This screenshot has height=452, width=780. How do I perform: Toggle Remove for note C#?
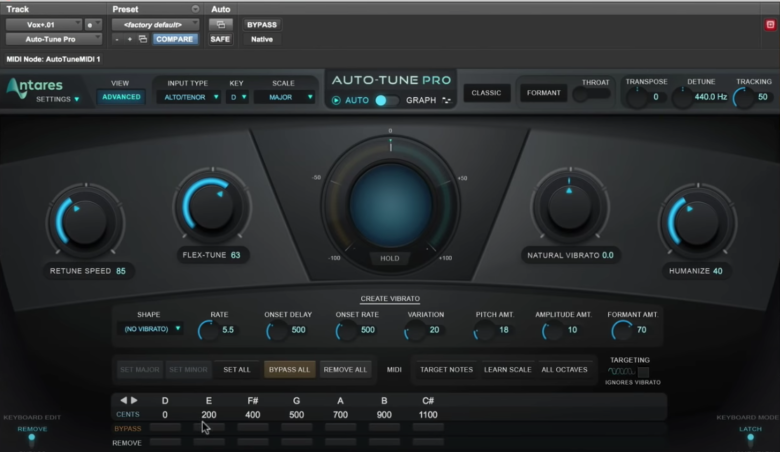click(x=428, y=442)
